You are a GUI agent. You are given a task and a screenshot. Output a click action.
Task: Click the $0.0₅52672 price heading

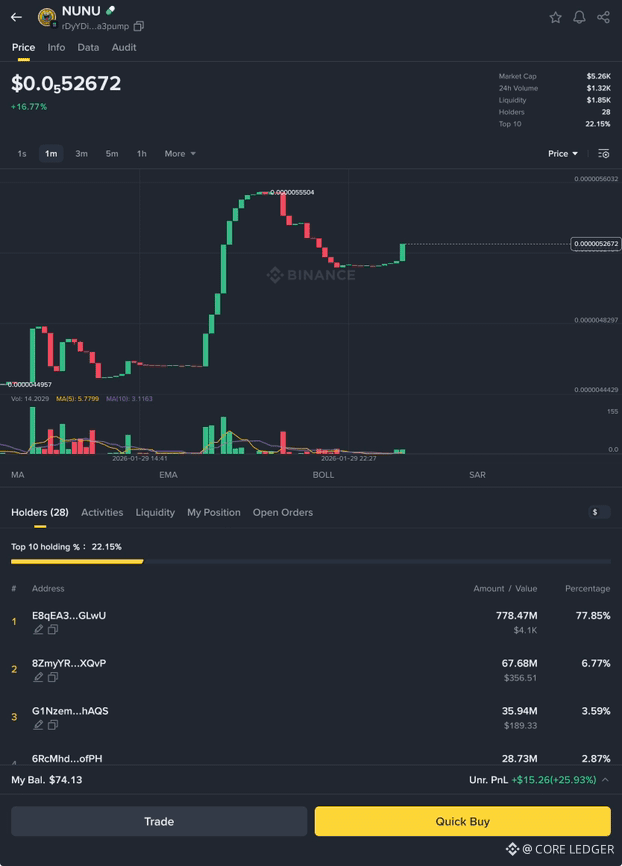coord(66,83)
